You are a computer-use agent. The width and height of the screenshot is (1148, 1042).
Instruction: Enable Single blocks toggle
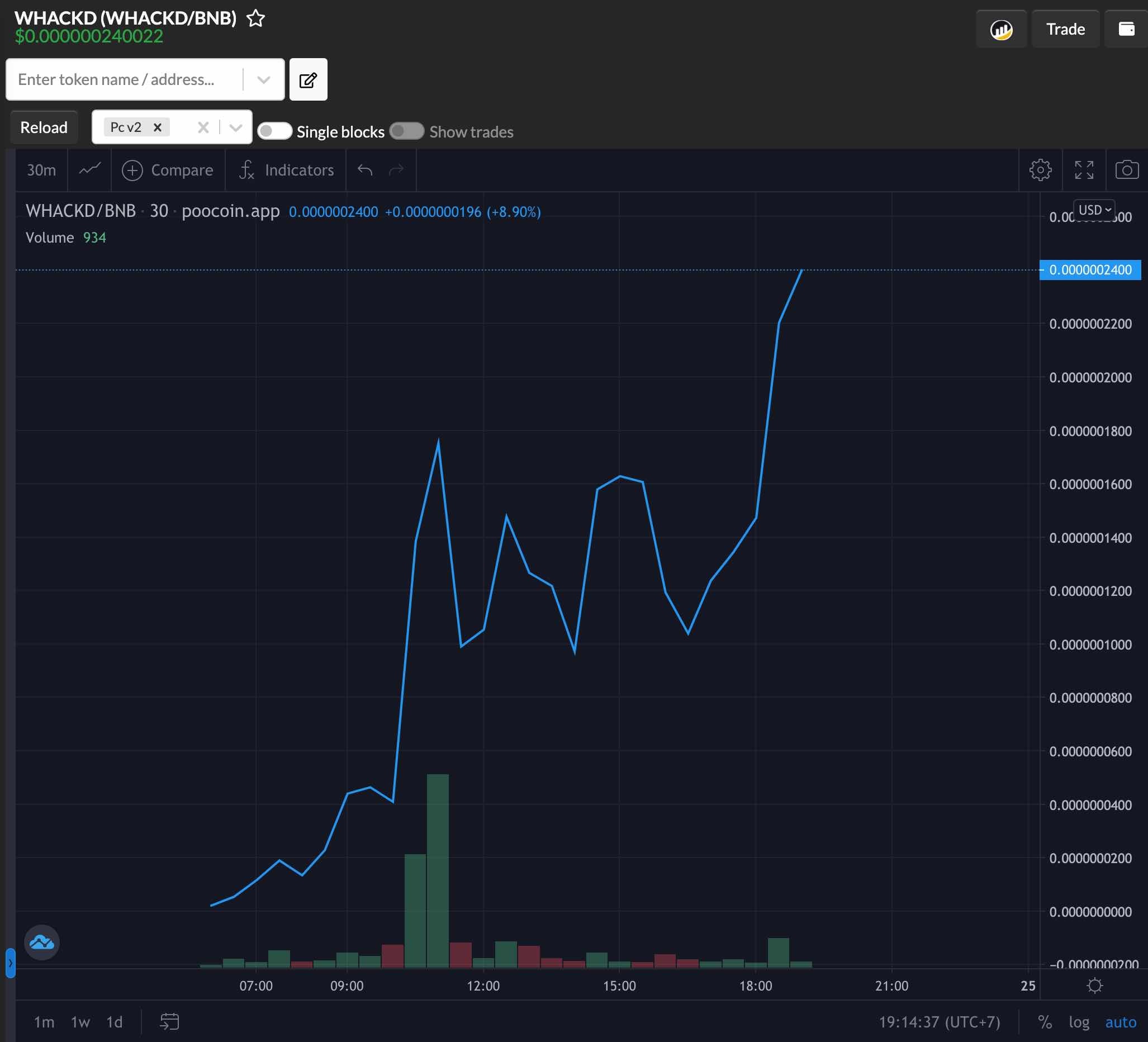click(274, 131)
